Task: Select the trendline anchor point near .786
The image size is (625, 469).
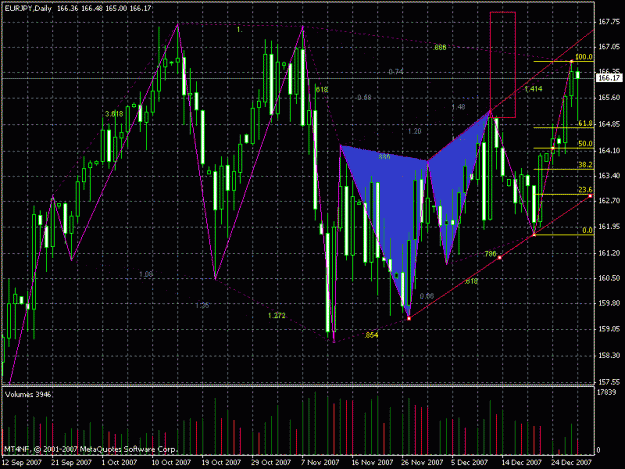Action: click(500, 258)
